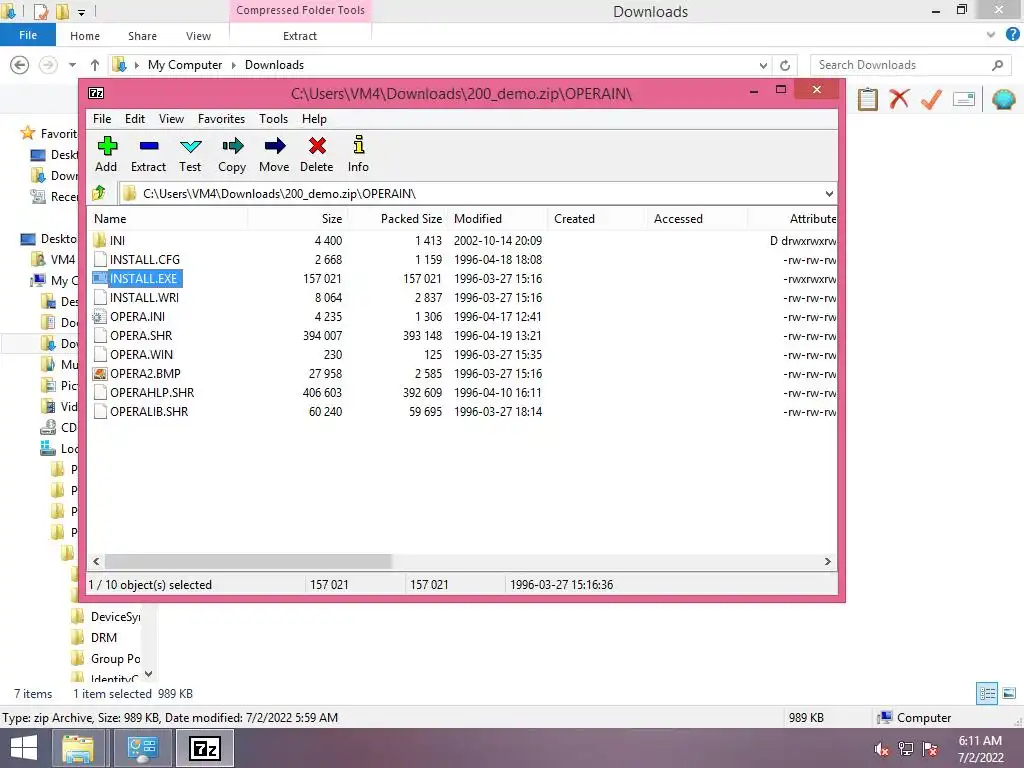Open the INI folder in the archive
Screen dimensions: 1024x768
[117, 240]
